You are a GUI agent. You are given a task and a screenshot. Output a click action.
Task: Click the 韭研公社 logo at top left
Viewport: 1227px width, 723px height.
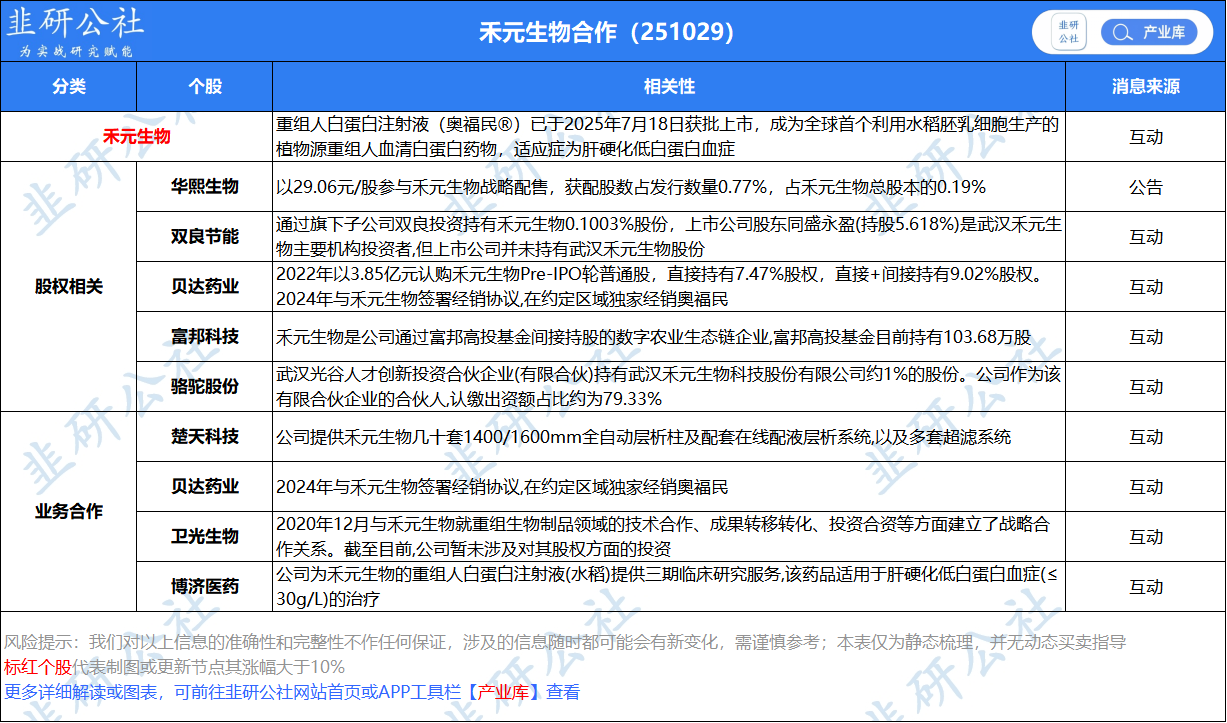point(75,30)
